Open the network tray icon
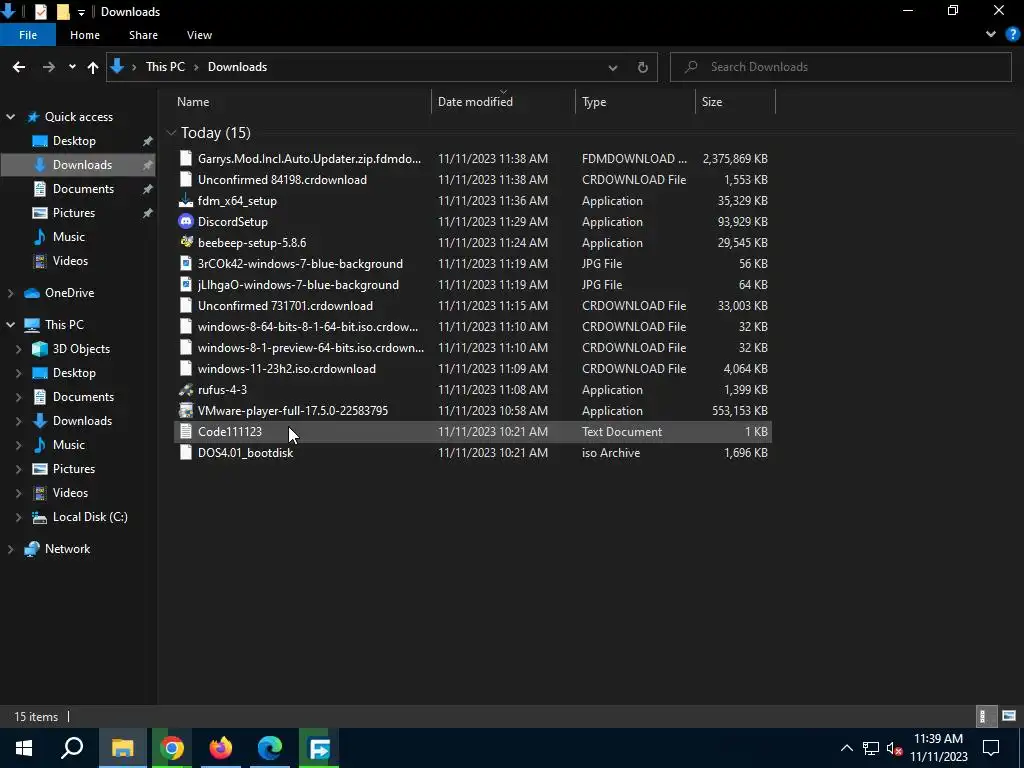The height and width of the screenshot is (768, 1024). click(871, 748)
